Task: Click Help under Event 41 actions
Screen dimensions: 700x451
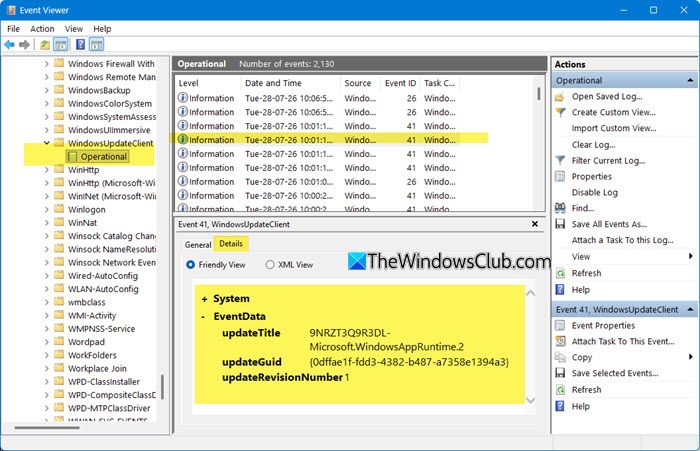Action: [580, 406]
